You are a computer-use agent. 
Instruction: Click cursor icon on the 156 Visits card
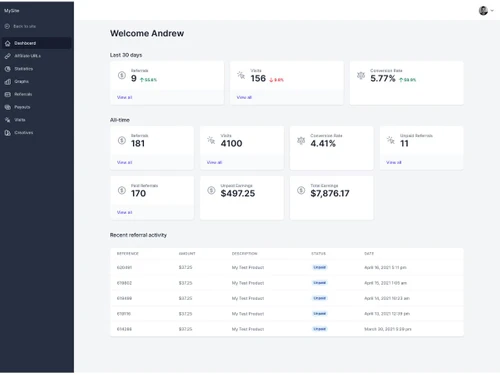point(241,75)
